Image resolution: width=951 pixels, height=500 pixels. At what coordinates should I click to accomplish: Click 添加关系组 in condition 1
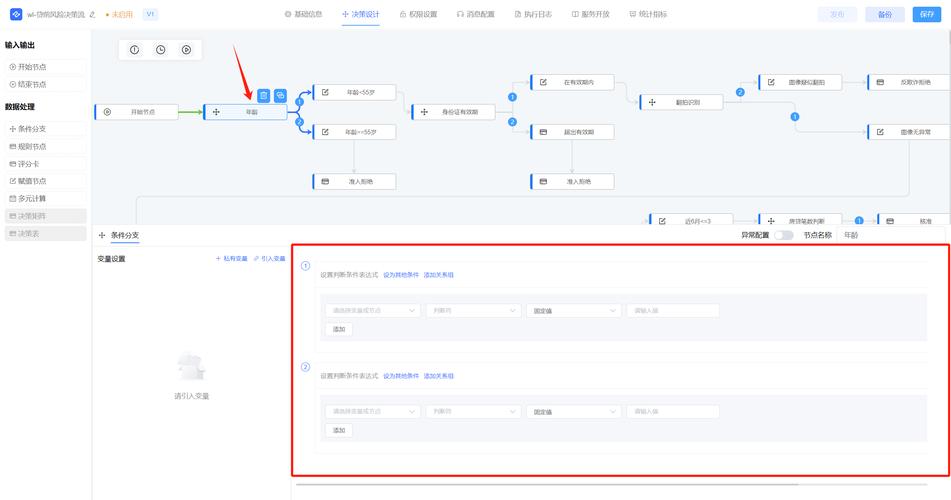439,275
